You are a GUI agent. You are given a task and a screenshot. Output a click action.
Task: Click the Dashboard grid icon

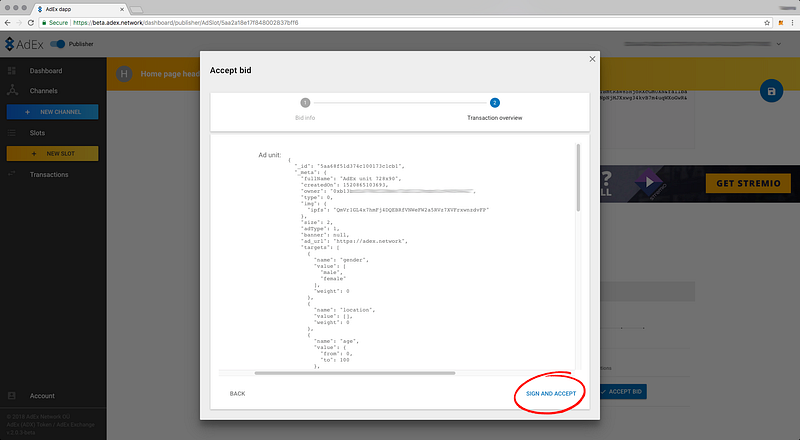(12, 71)
